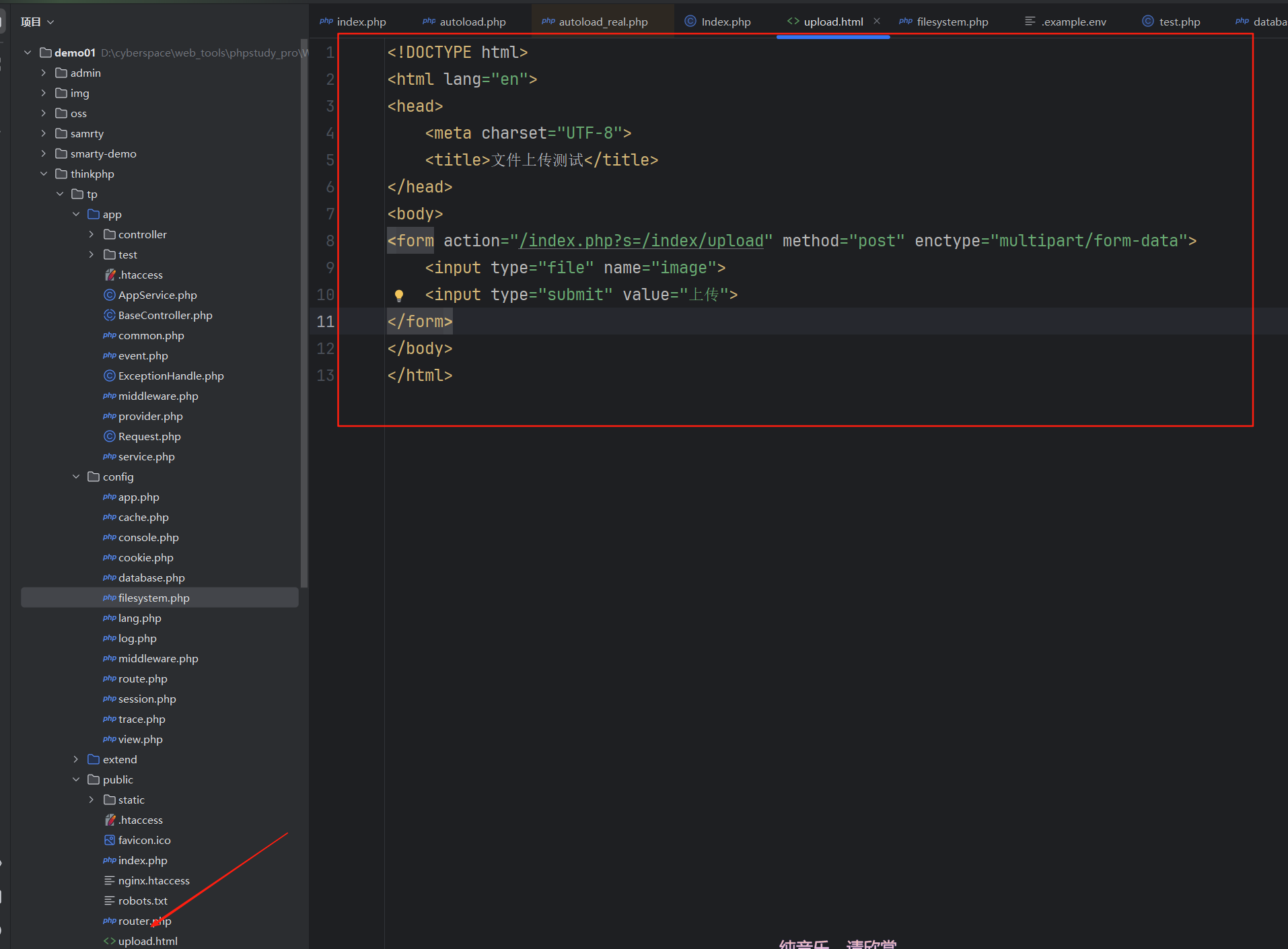1288x949 pixels.
Task: Click the favicon.ico image file icon
Action: tap(110, 840)
